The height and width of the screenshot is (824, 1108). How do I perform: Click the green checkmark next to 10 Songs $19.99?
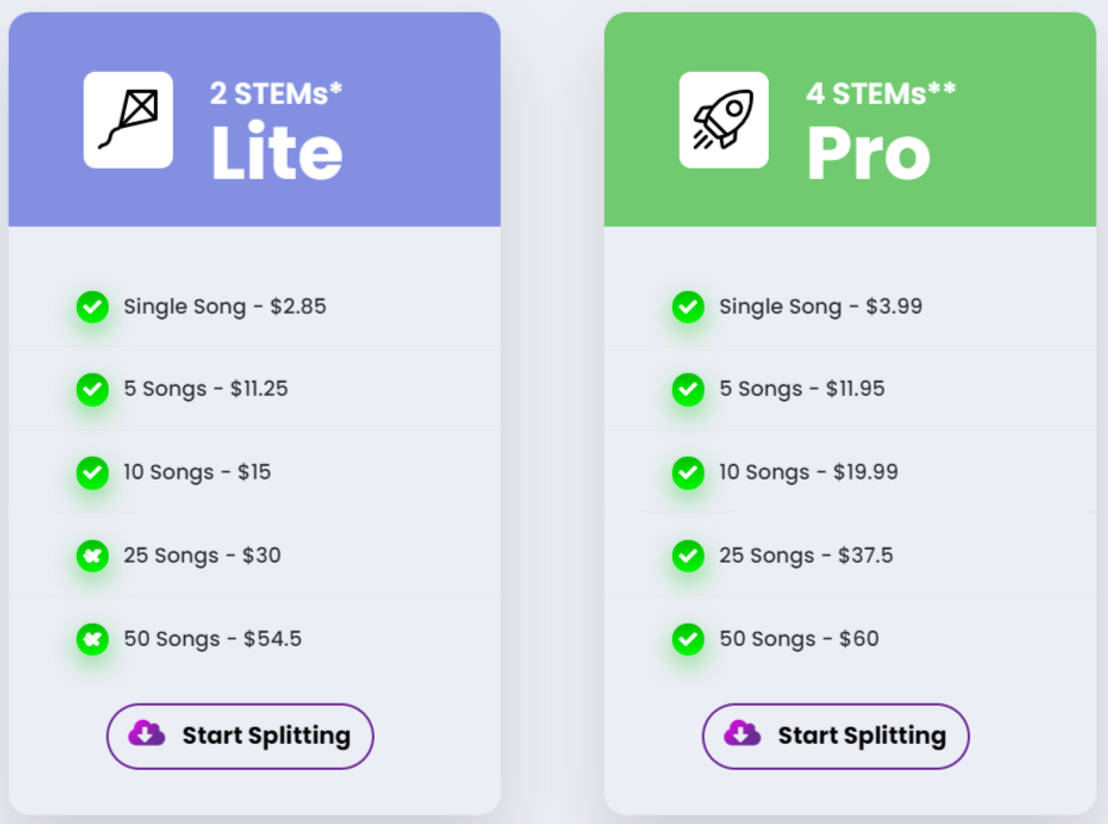click(x=688, y=472)
